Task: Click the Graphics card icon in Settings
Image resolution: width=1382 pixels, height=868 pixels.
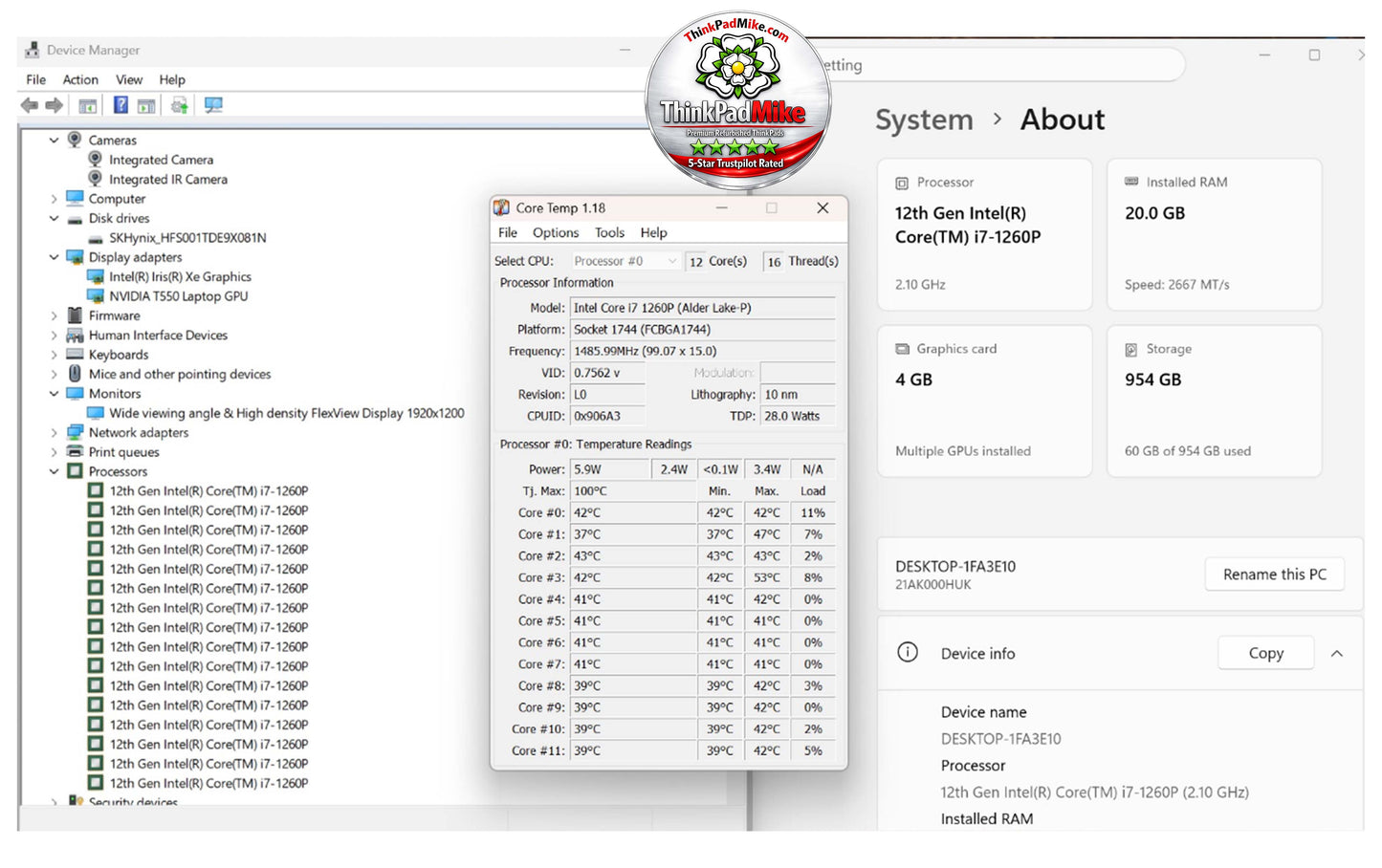Action: [902, 349]
